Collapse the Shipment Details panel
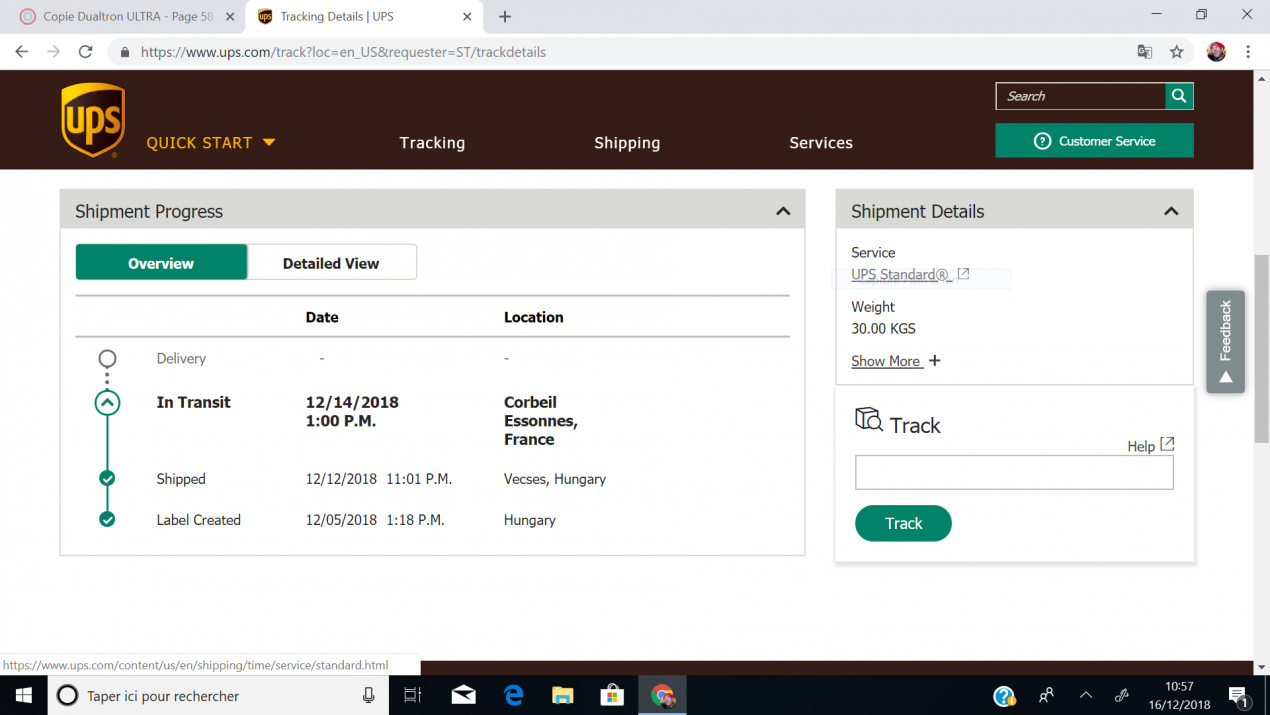 1171,211
